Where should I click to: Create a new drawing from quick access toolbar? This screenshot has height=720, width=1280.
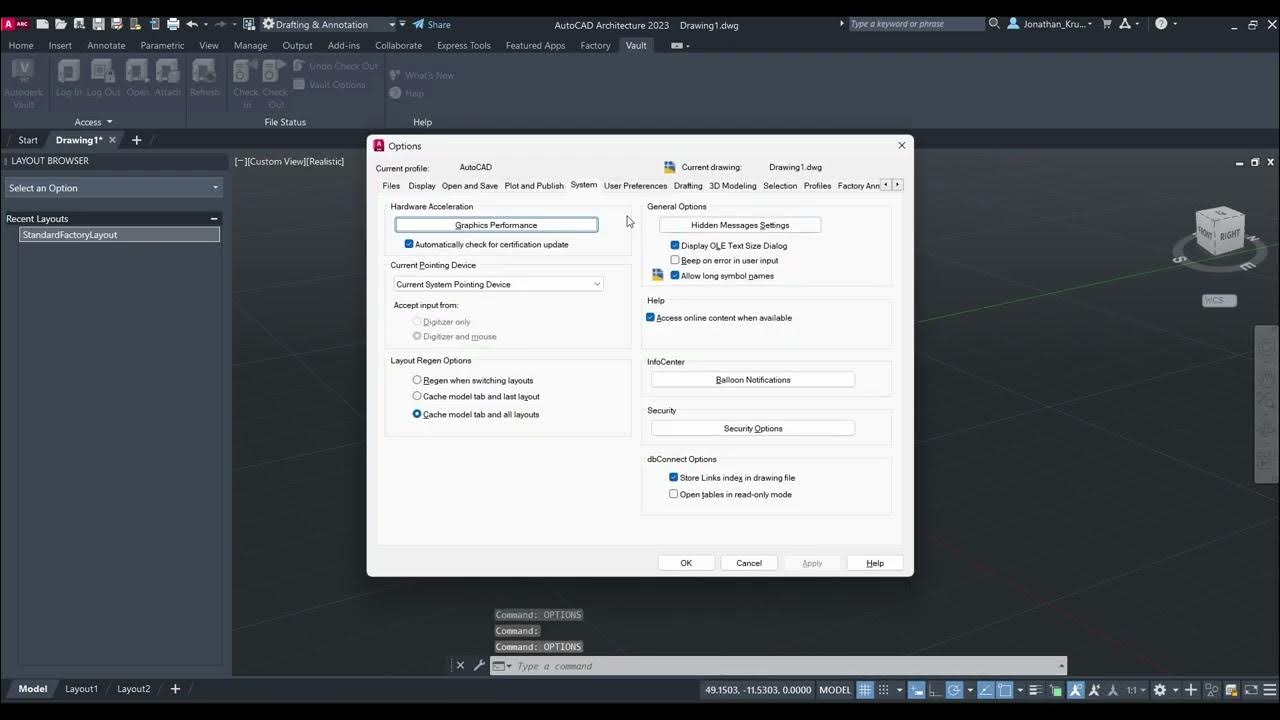(x=43, y=24)
